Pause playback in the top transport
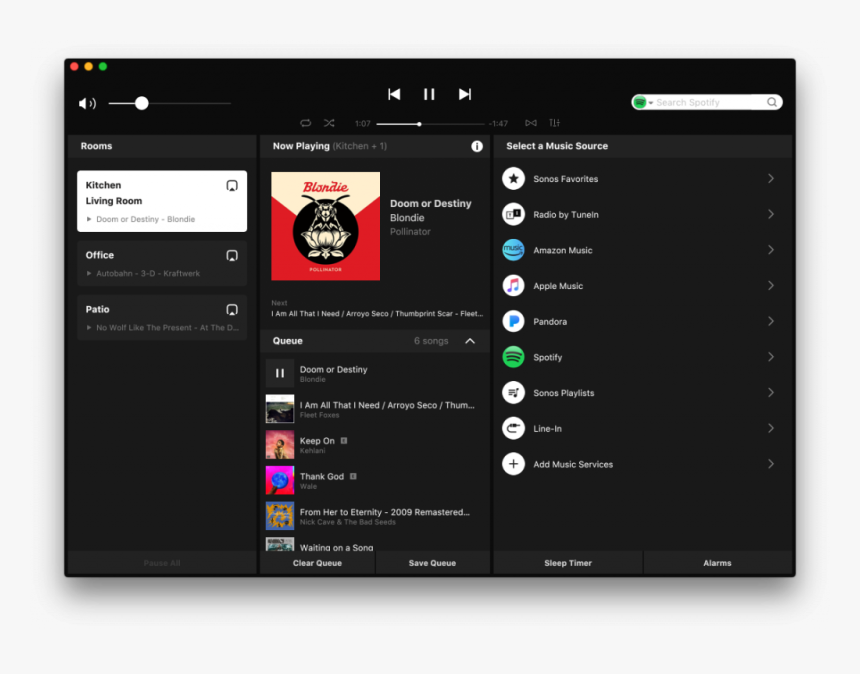Image resolution: width=860 pixels, height=674 pixels. pyautogui.click(x=429, y=94)
